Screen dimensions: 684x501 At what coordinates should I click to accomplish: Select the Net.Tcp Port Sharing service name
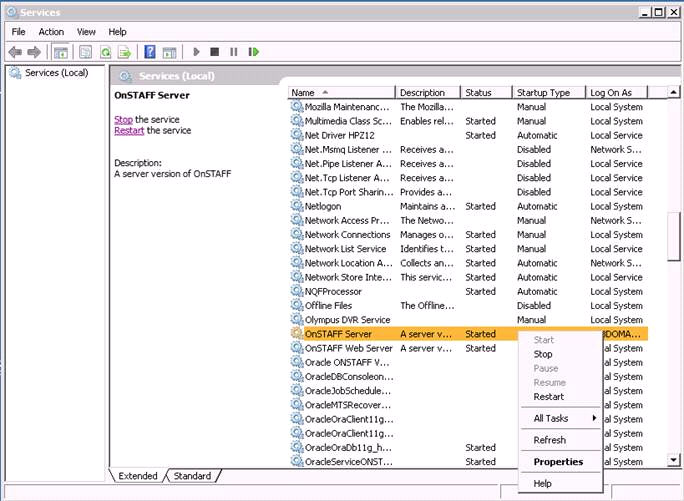pyautogui.click(x=349, y=192)
